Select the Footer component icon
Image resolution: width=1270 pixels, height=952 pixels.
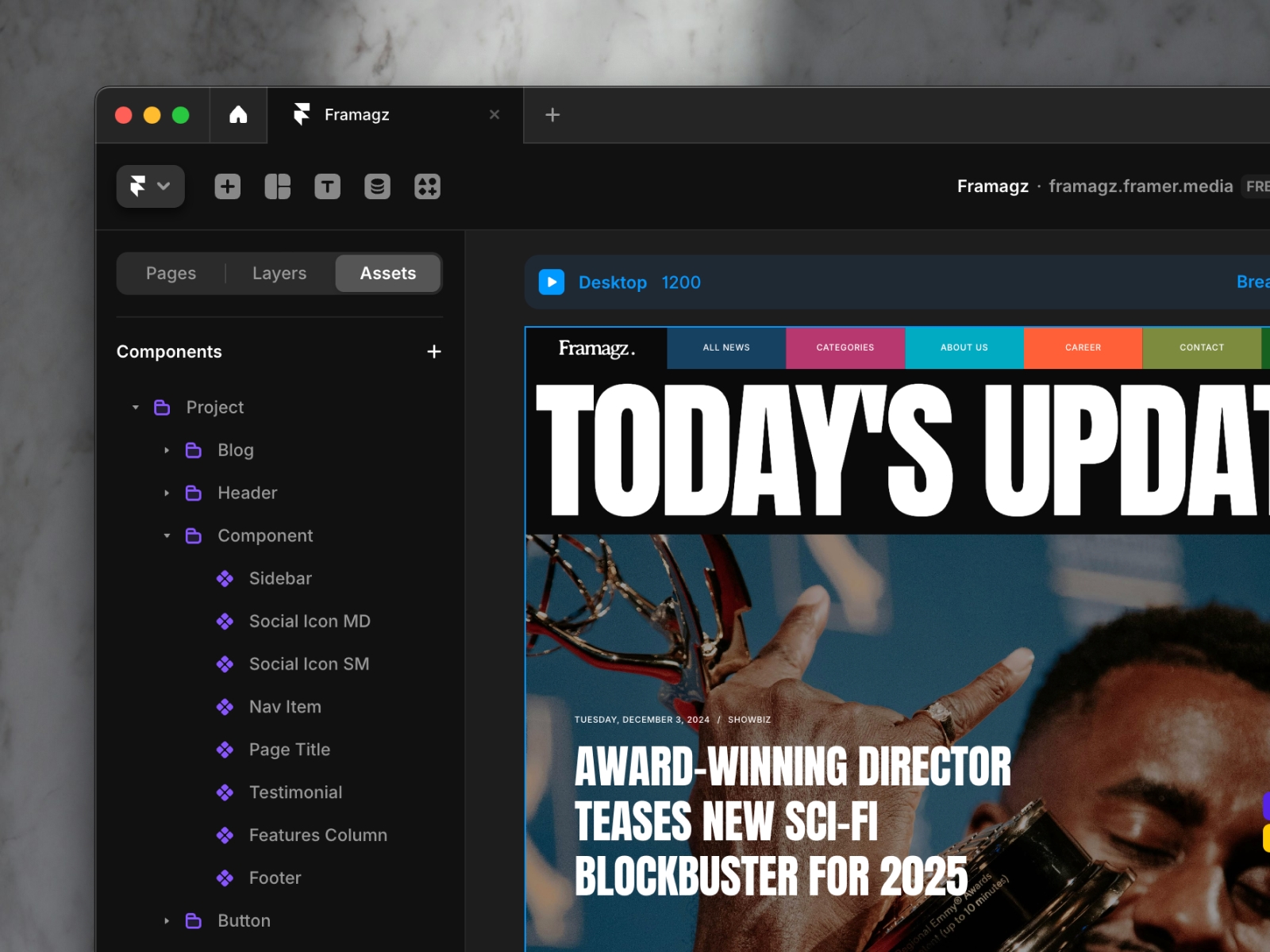225,878
